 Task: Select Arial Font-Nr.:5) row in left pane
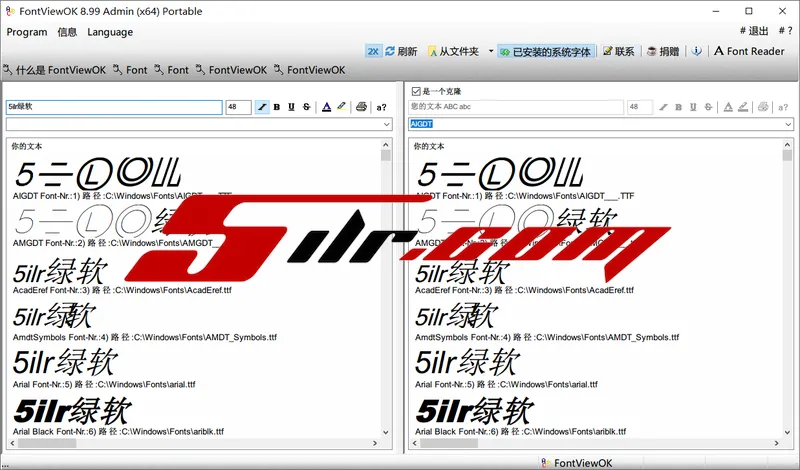click(104, 385)
